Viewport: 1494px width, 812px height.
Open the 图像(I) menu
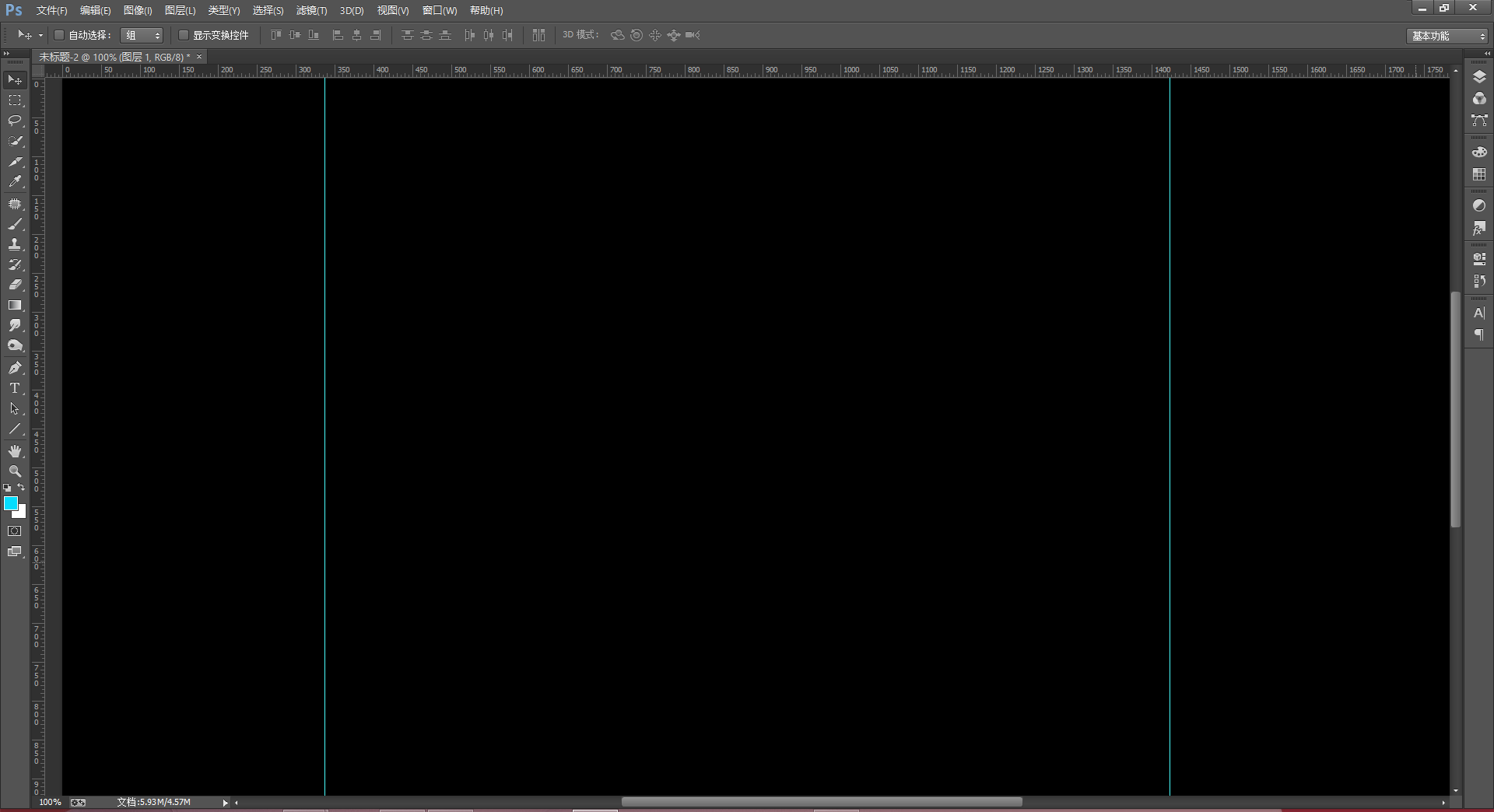click(138, 11)
